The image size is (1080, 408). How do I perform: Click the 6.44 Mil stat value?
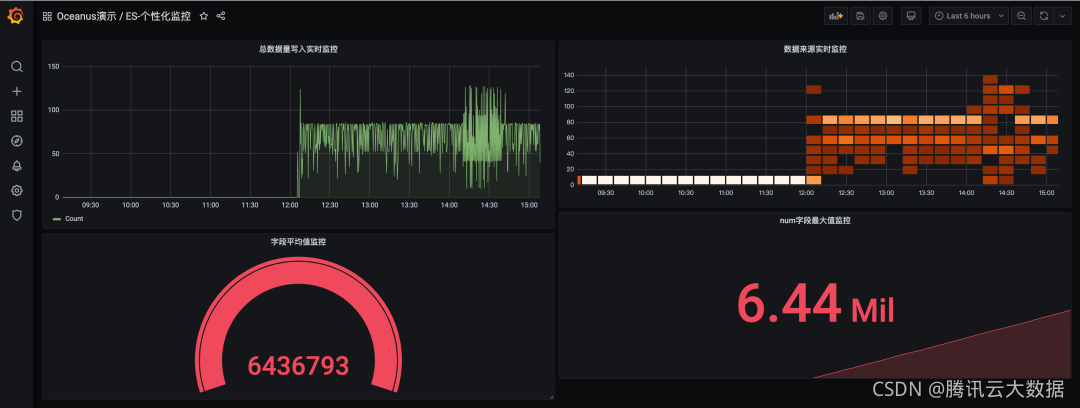pos(816,304)
